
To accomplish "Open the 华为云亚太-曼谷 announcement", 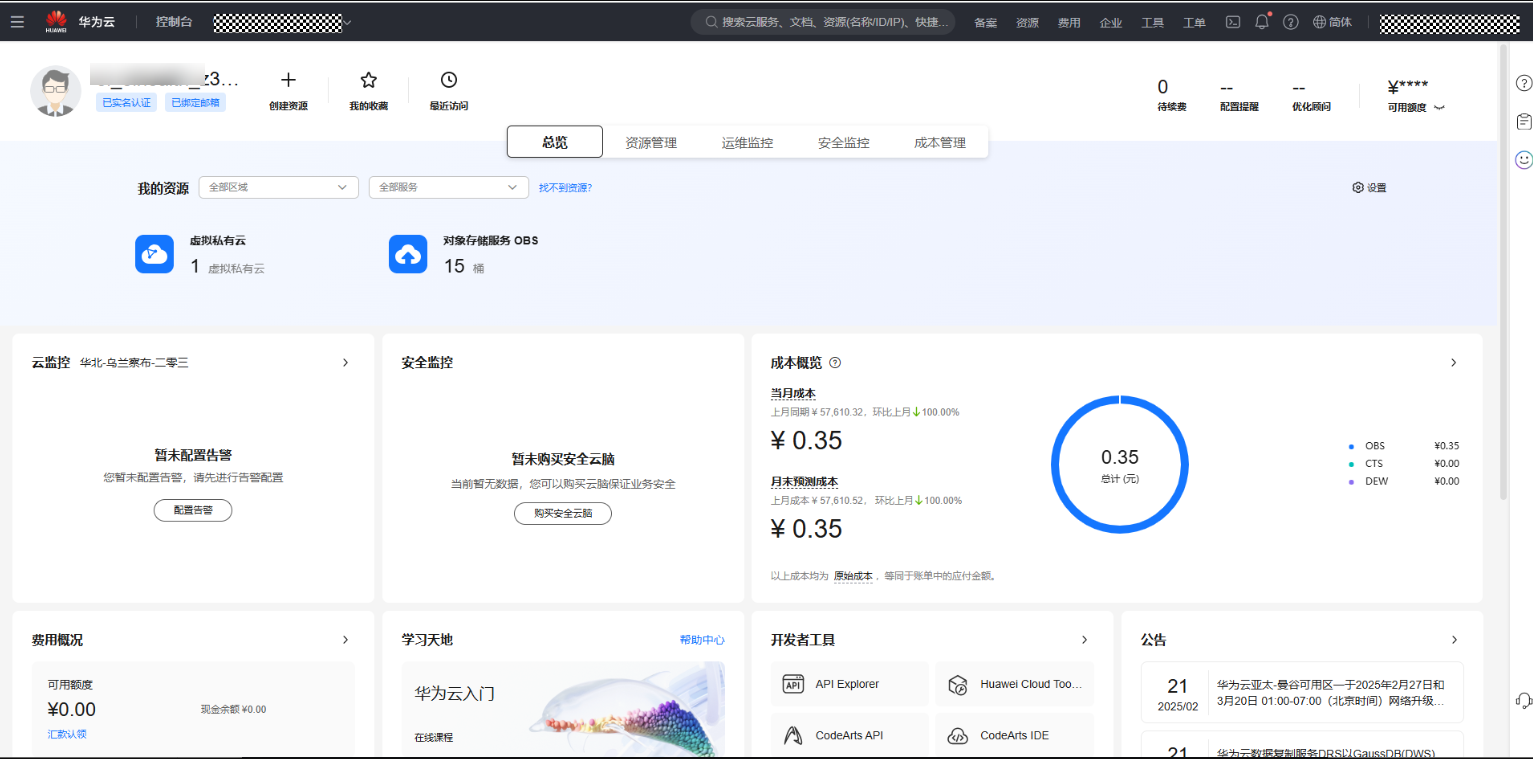I will pyautogui.click(x=1302, y=693).
